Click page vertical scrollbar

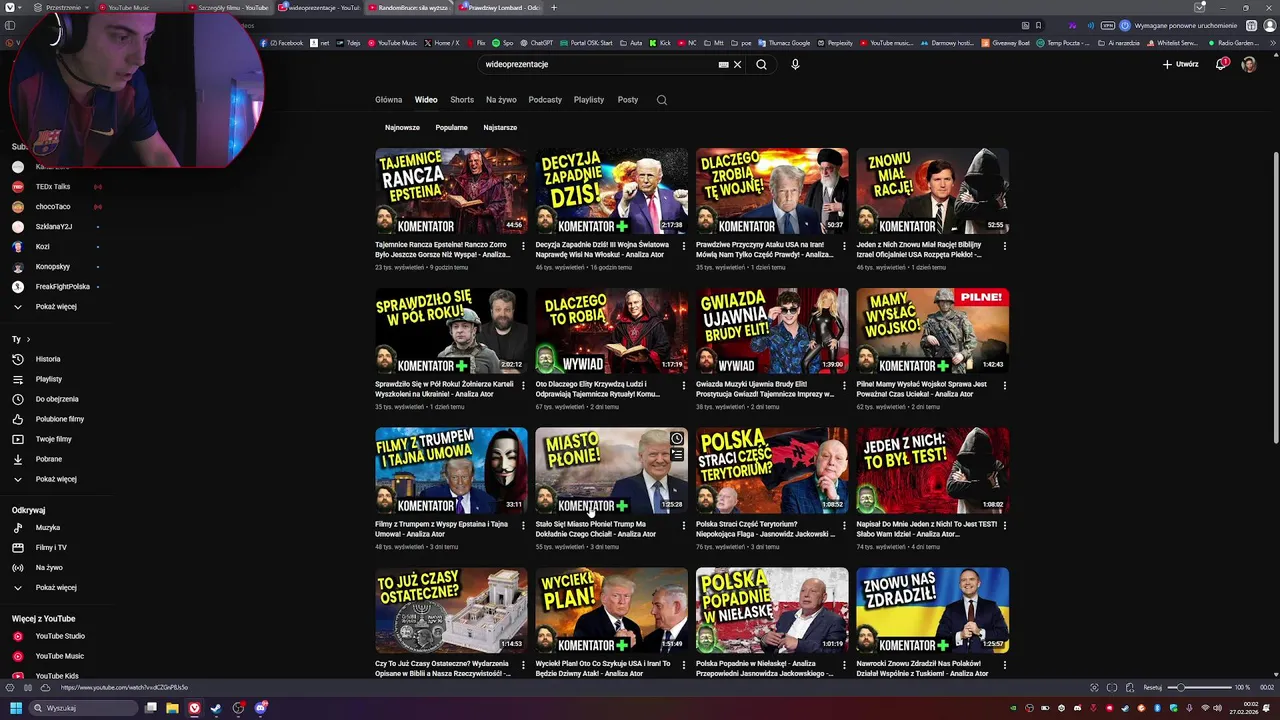click(x=1276, y=300)
